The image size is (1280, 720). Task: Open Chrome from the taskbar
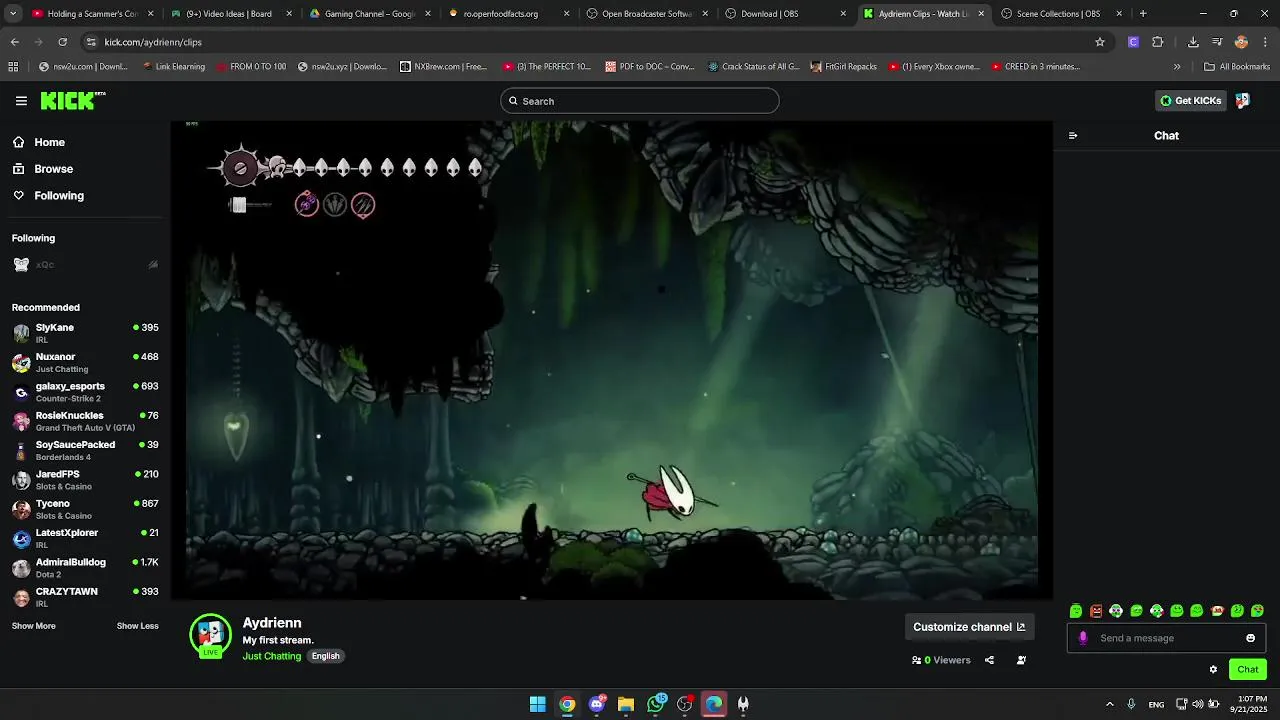tap(567, 704)
